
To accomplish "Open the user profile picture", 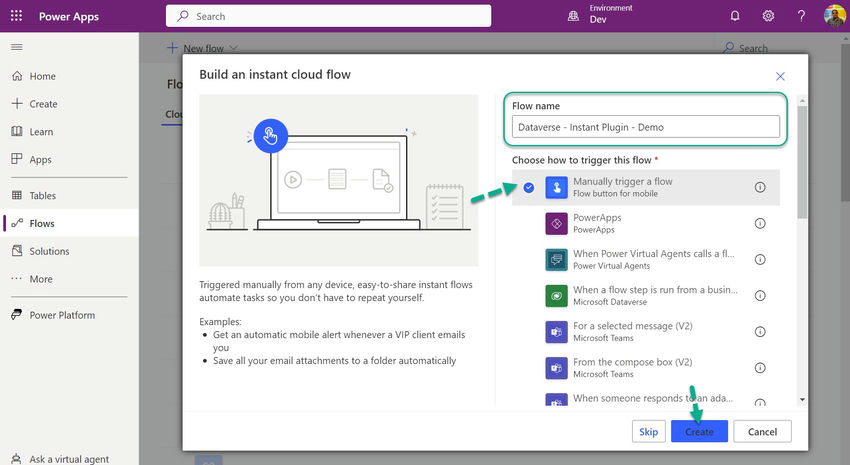I will pos(834,16).
